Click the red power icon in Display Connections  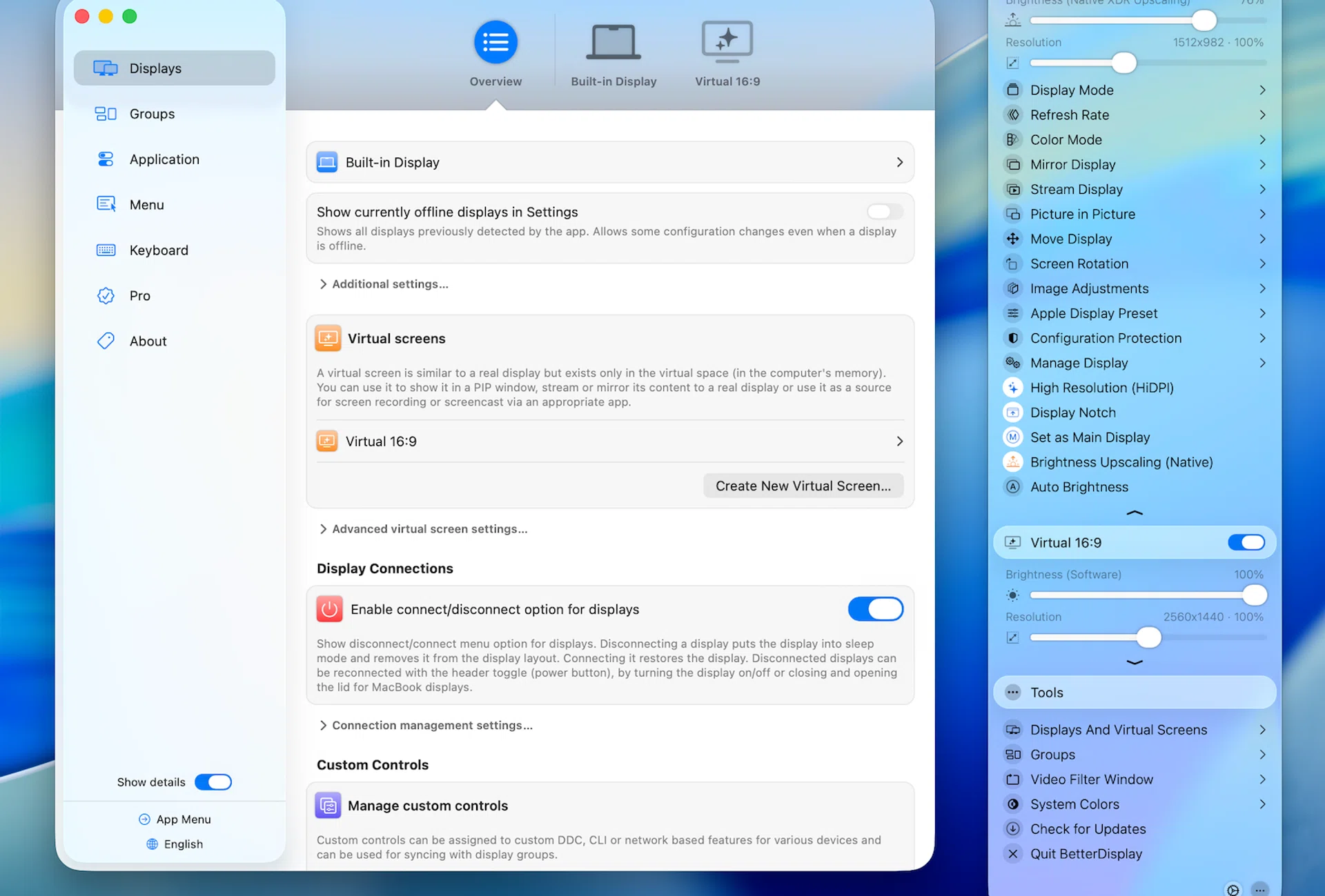point(329,609)
